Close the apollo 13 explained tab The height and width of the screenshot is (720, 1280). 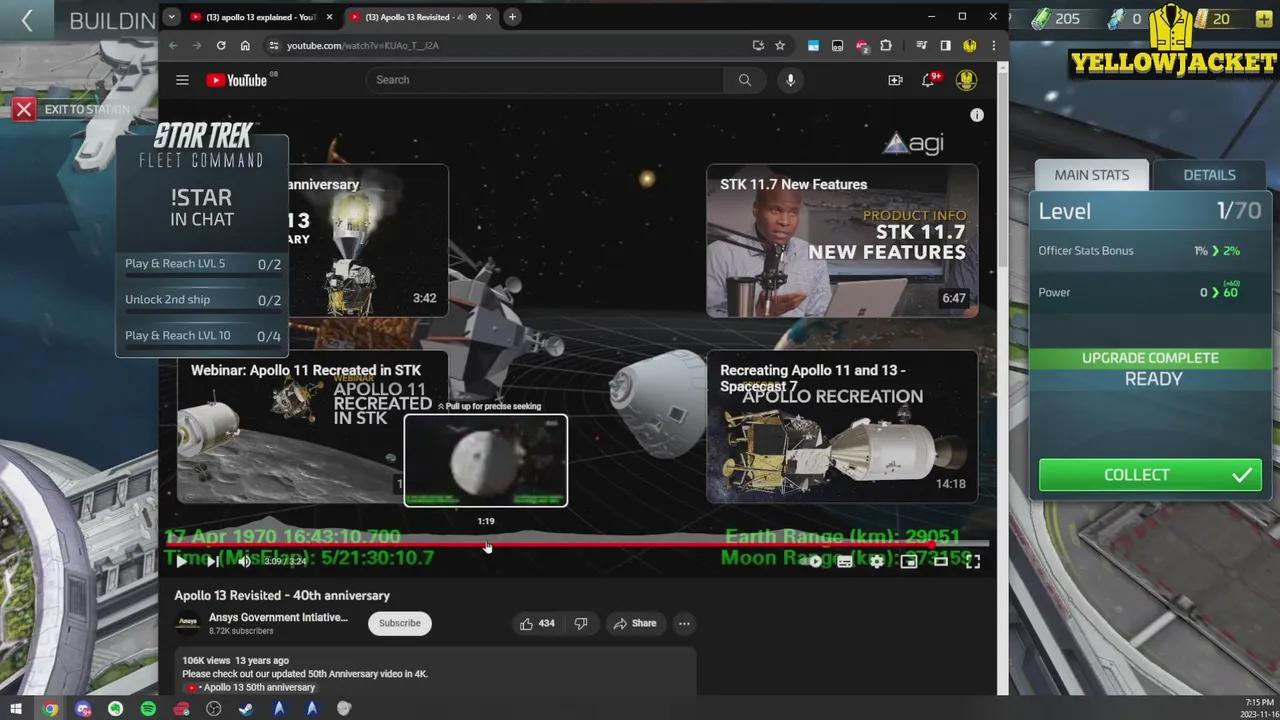pyautogui.click(x=329, y=17)
